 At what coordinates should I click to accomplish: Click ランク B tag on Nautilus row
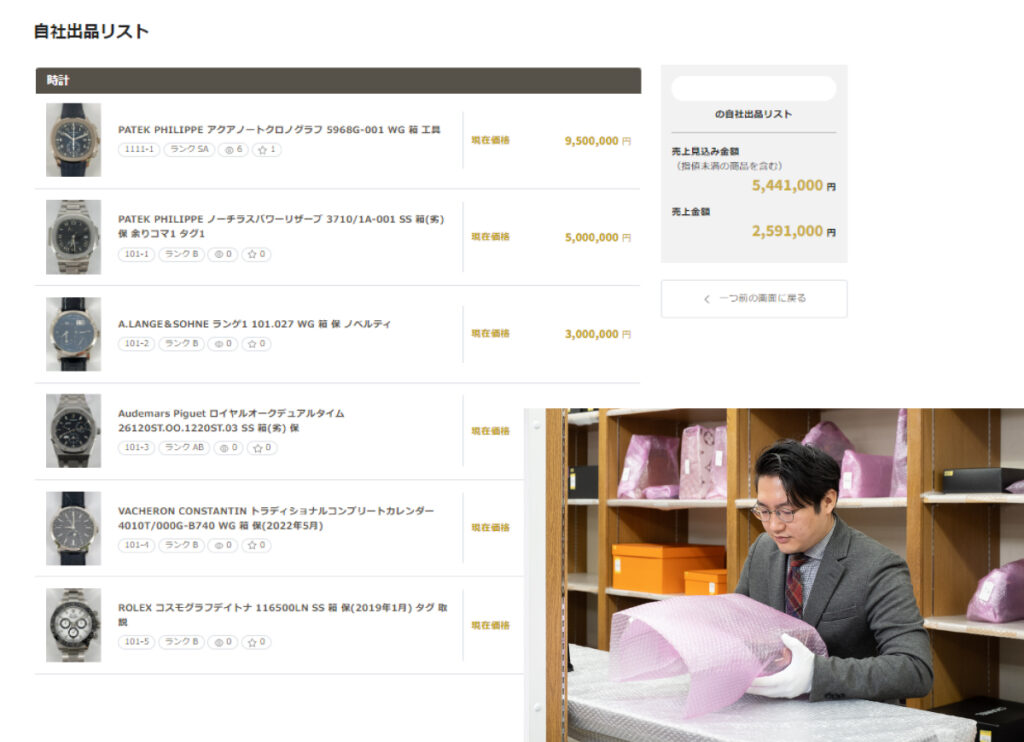point(181,254)
